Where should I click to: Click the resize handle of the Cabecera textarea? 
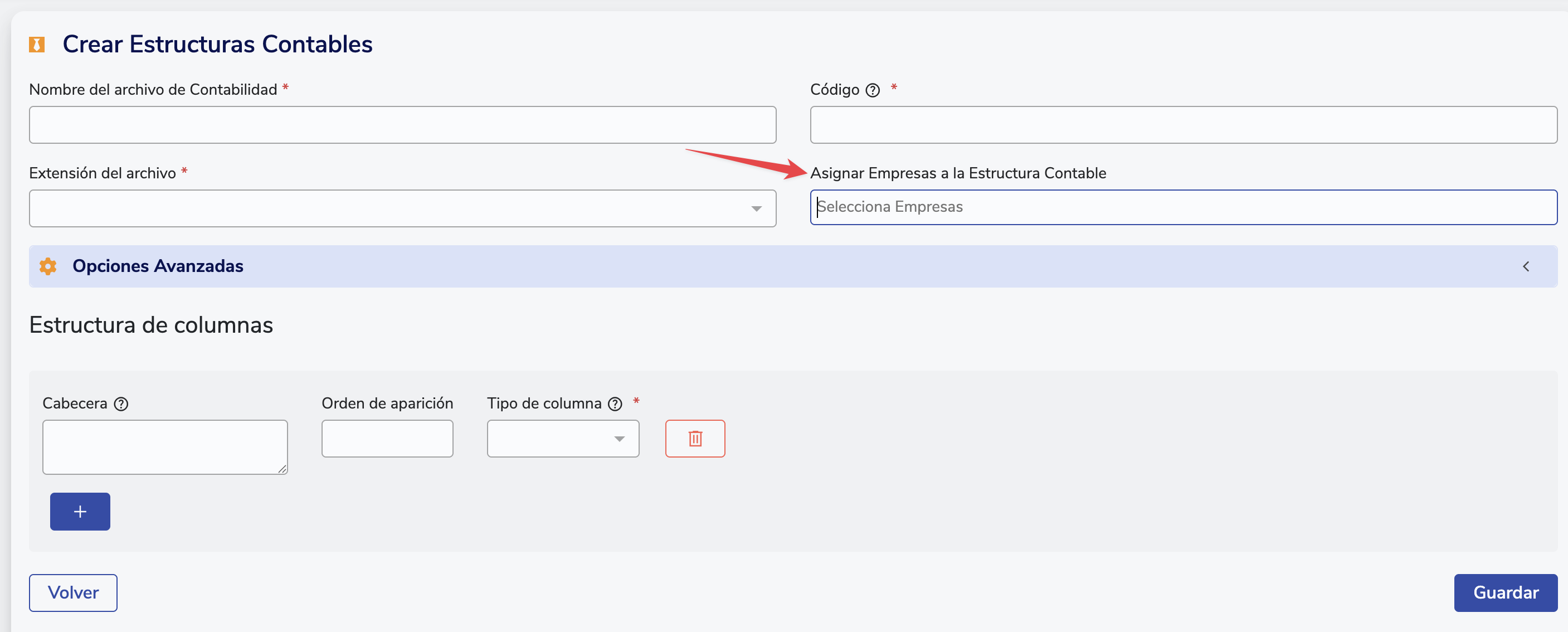click(x=283, y=469)
